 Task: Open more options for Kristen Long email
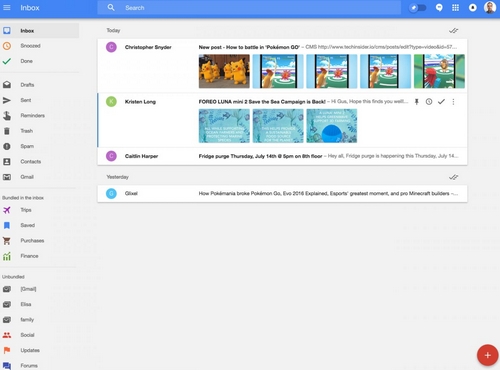point(453,102)
